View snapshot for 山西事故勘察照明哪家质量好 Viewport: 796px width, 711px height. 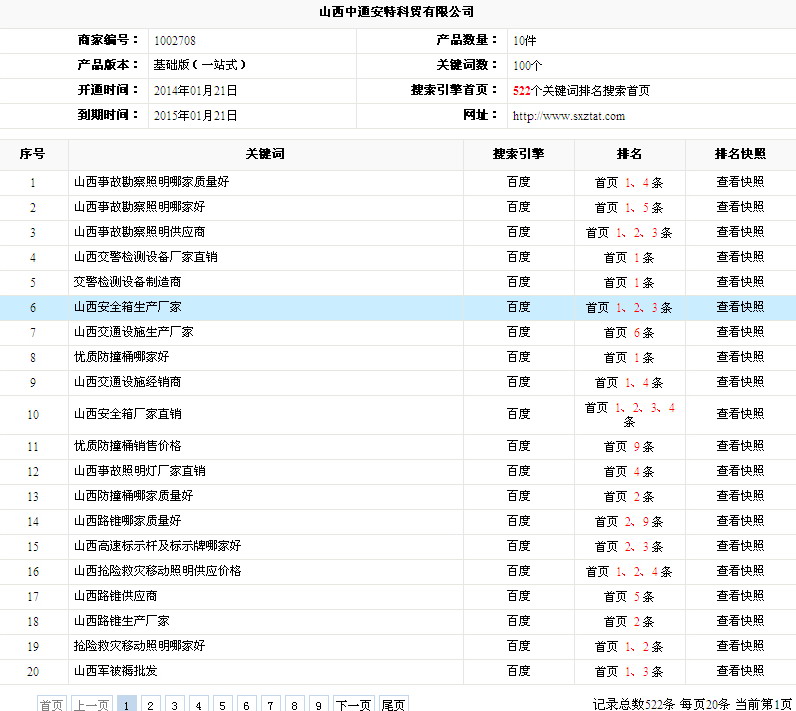pyautogui.click(x=740, y=182)
